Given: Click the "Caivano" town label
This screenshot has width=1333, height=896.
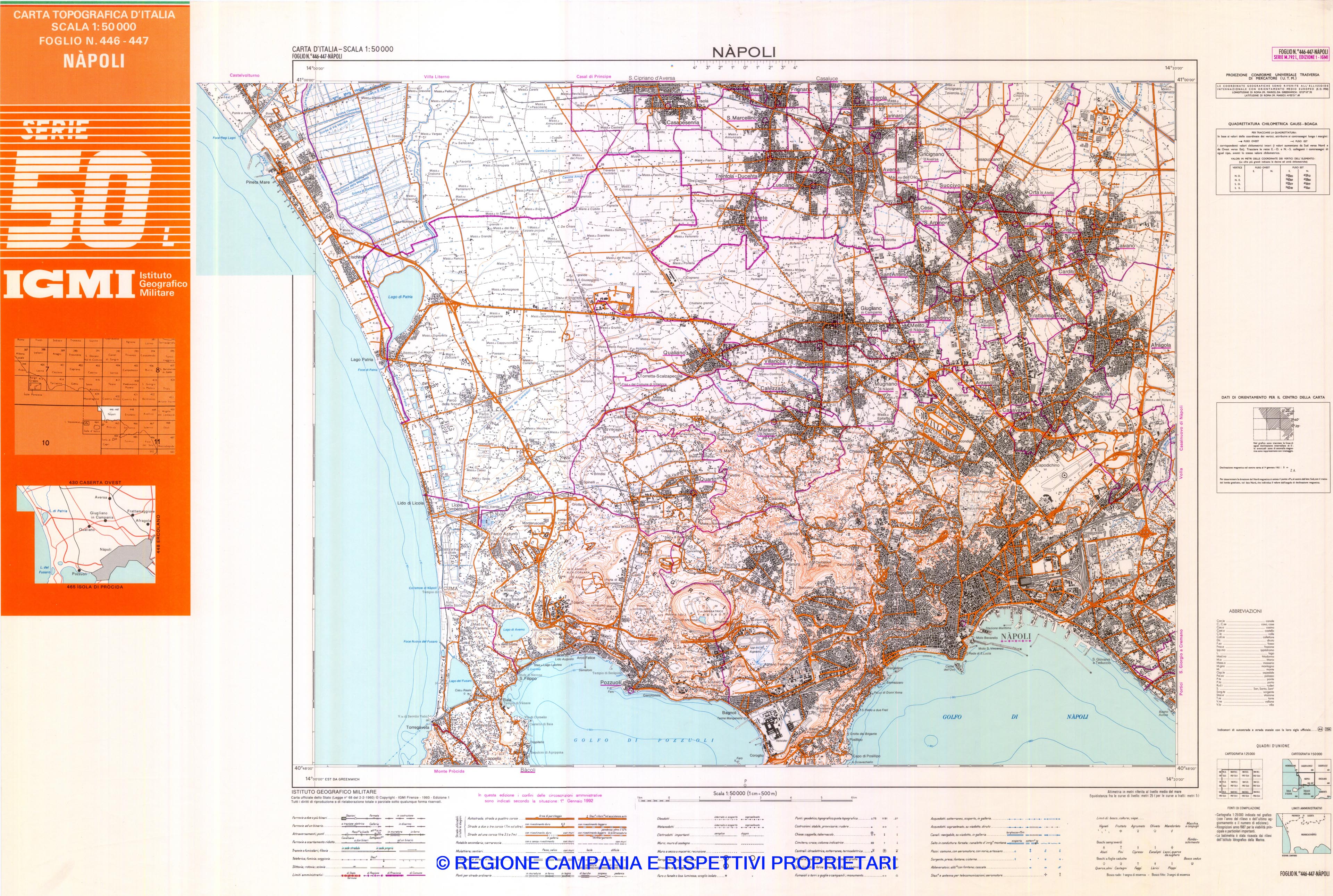Looking at the screenshot, I should click(1125, 246).
